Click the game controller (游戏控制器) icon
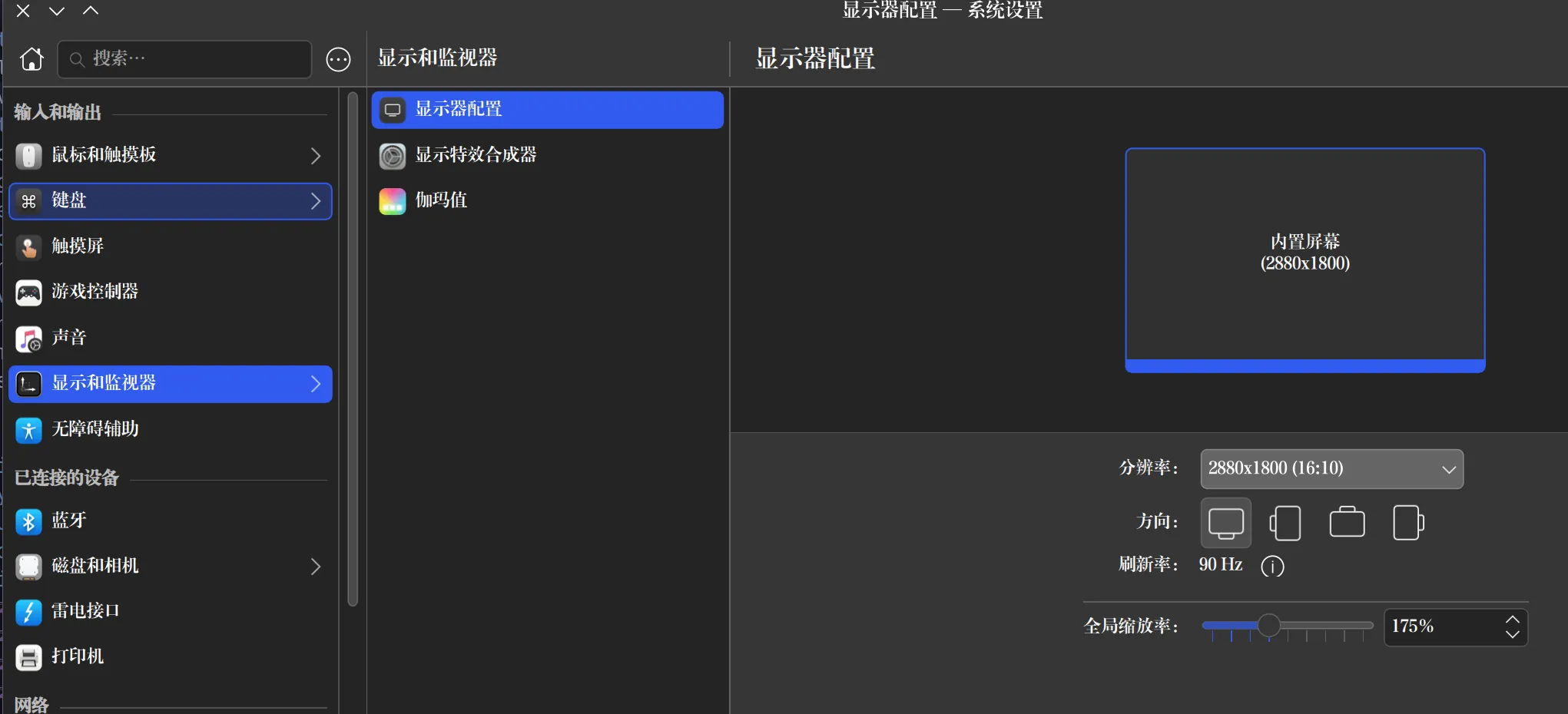The width and height of the screenshot is (1568, 714). [x=28, y=293]
